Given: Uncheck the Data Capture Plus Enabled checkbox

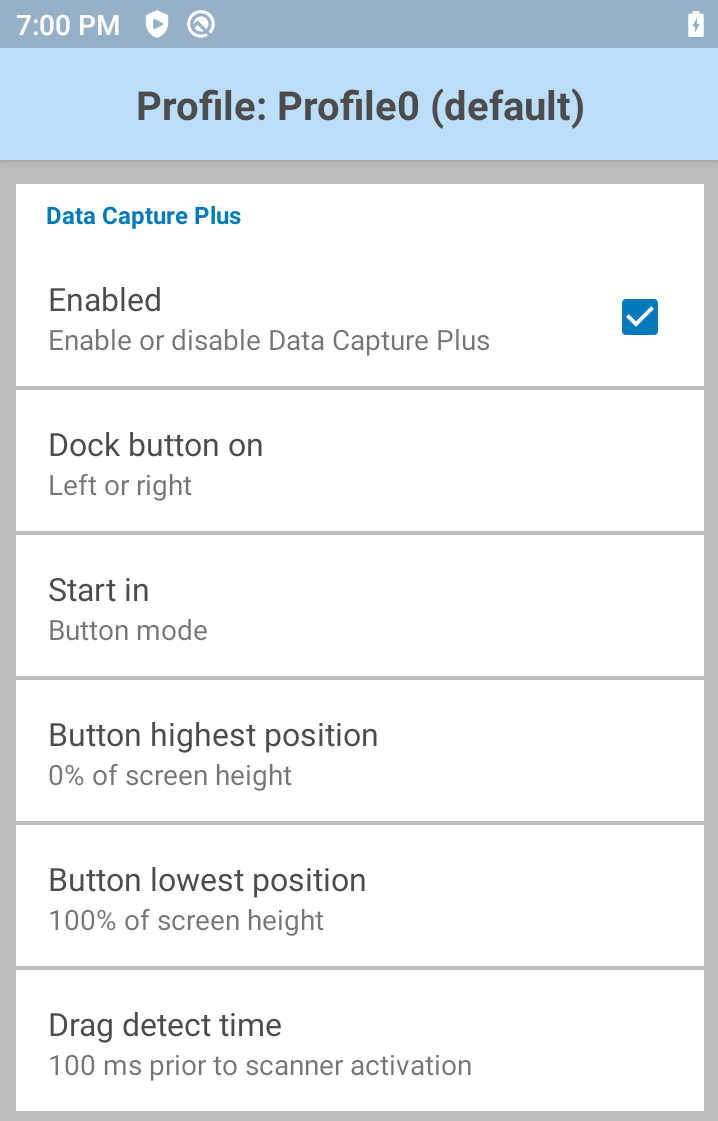Looking at the screenshot, I should tap(639, 317).
